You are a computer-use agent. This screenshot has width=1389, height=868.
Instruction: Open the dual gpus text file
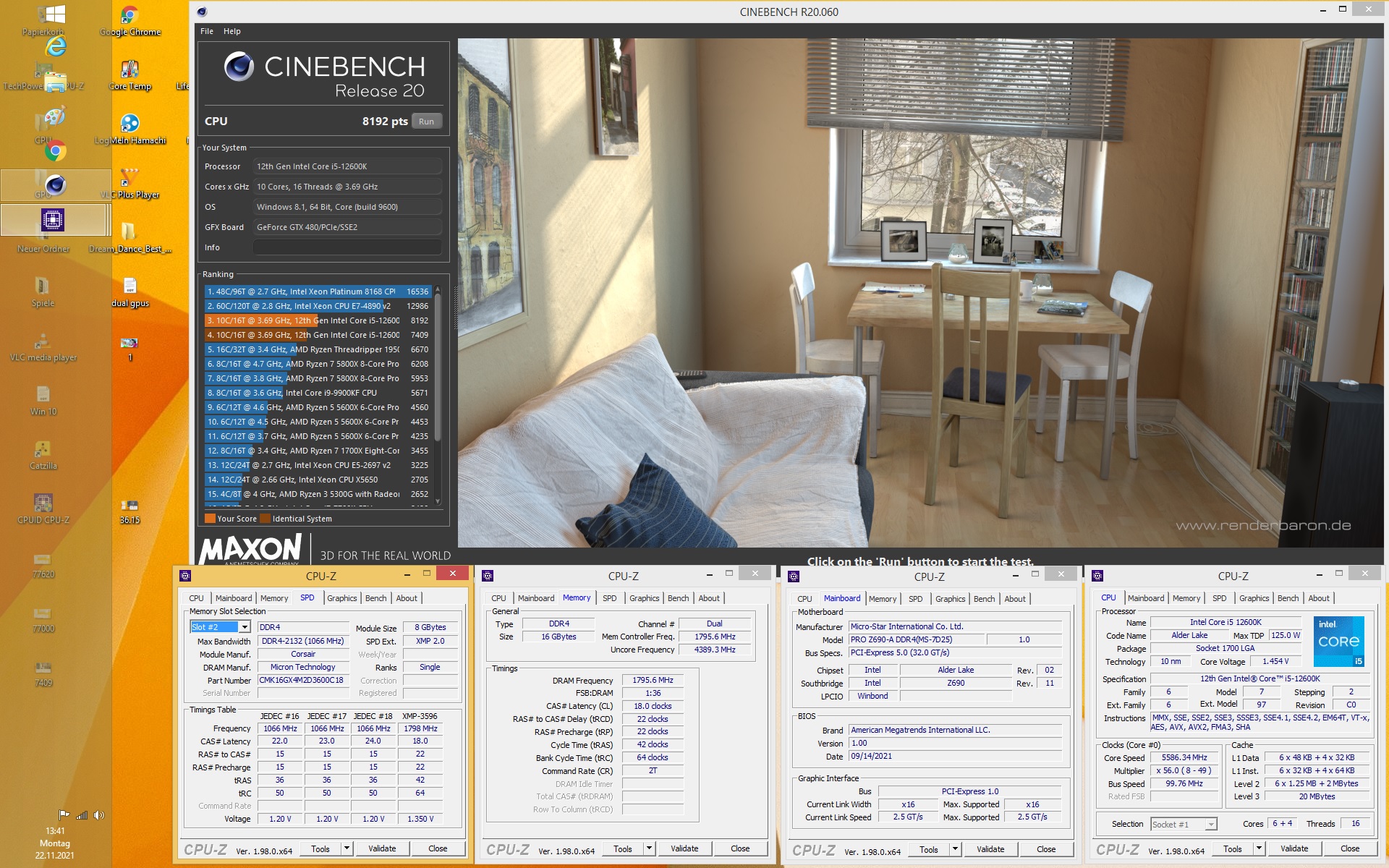130,292
